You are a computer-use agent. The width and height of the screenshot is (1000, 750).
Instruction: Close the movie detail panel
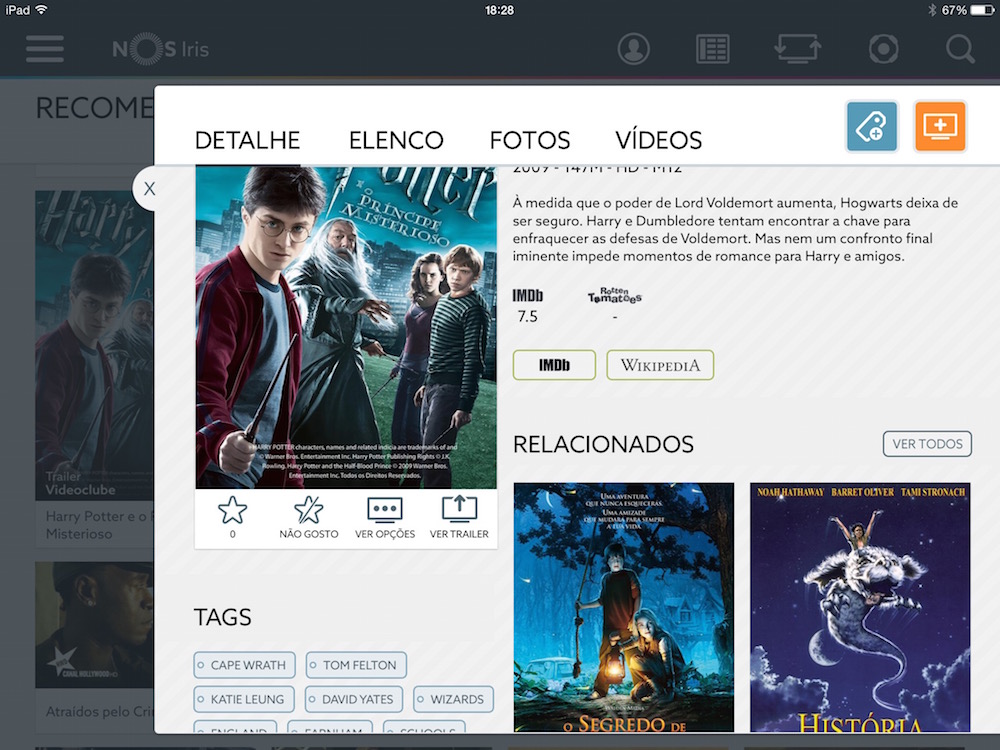click(x=149, y=189)
